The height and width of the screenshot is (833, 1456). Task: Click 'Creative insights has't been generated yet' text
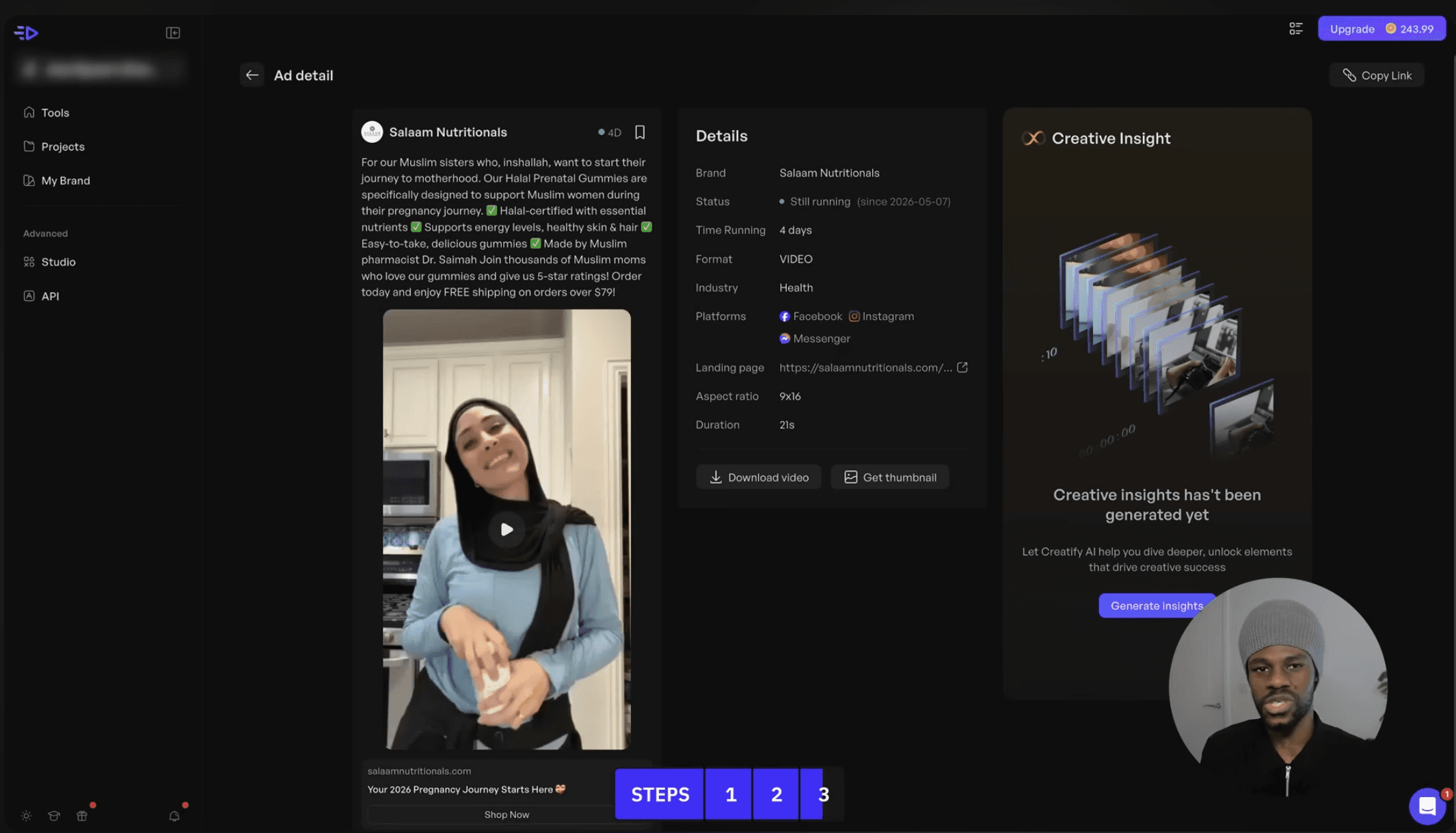(x=1157, y=505)
